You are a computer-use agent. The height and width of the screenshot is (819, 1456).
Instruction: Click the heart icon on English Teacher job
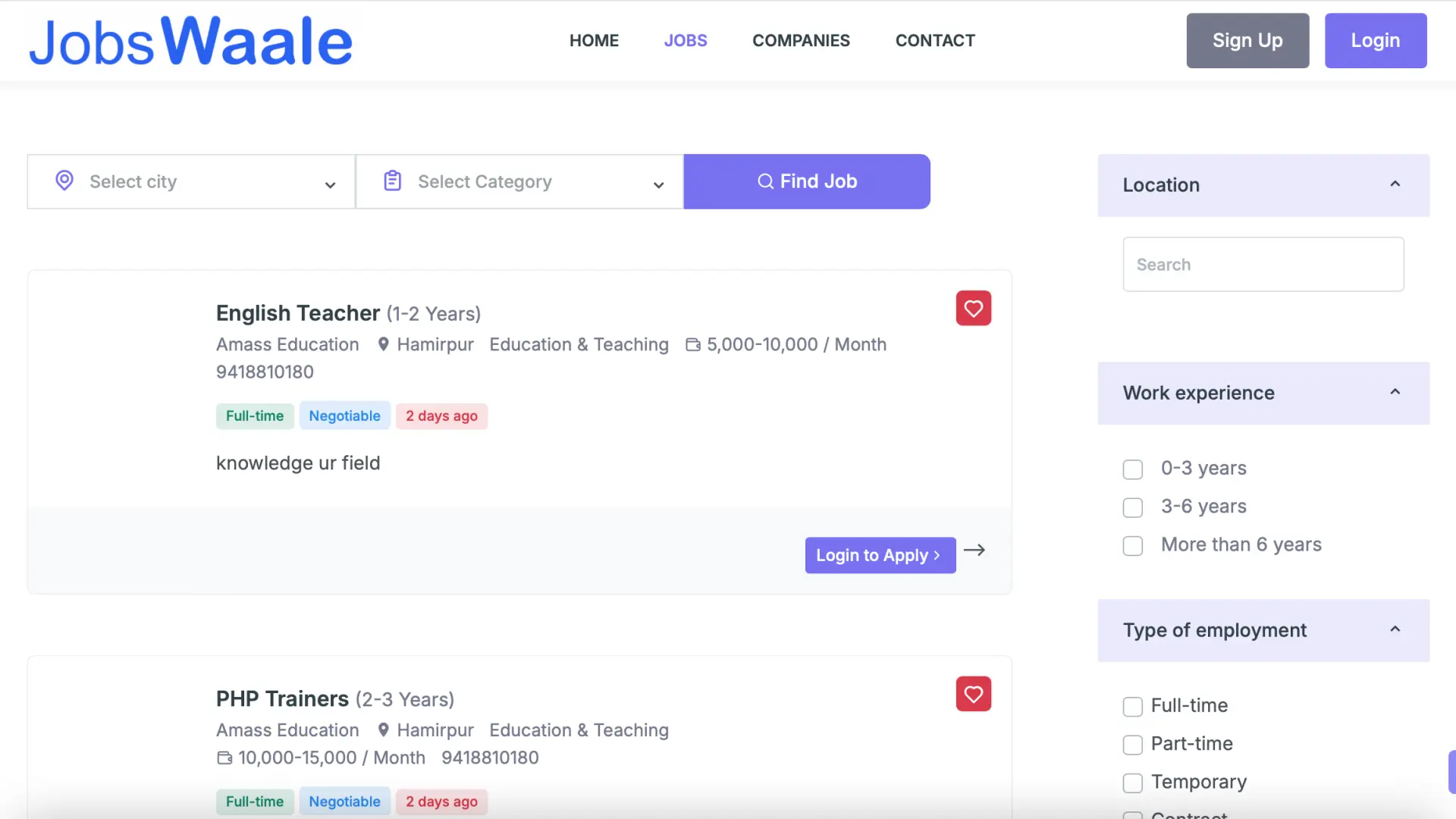[x=973, y=309]
